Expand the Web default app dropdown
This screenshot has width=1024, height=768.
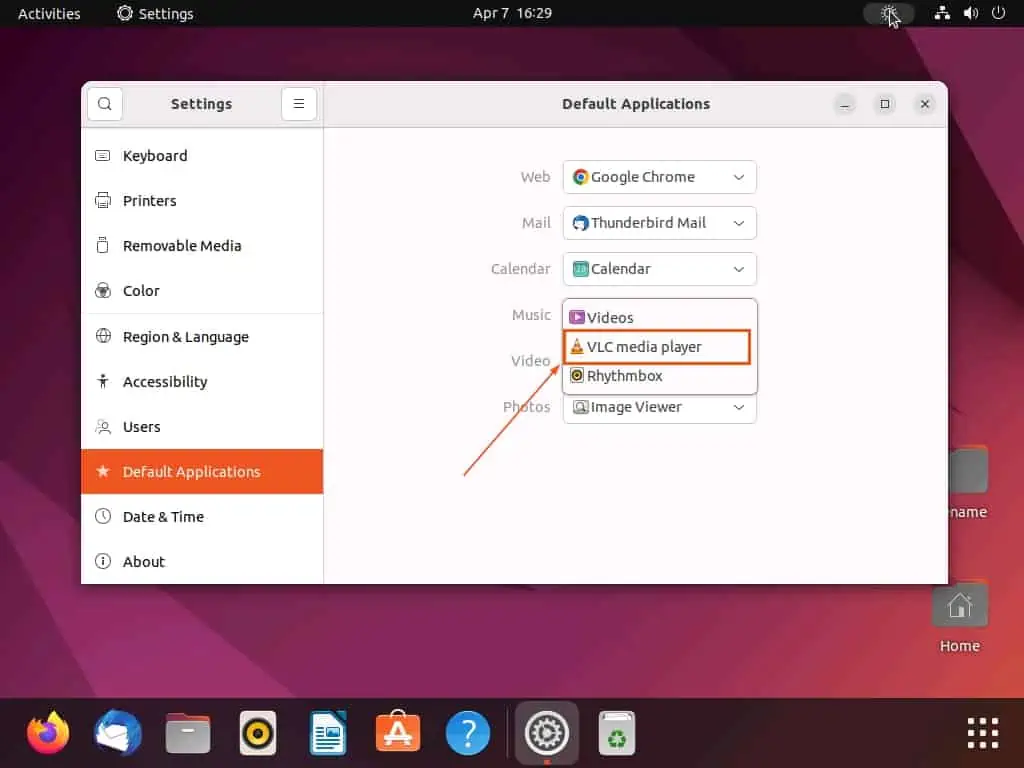(x=659, y=177)
